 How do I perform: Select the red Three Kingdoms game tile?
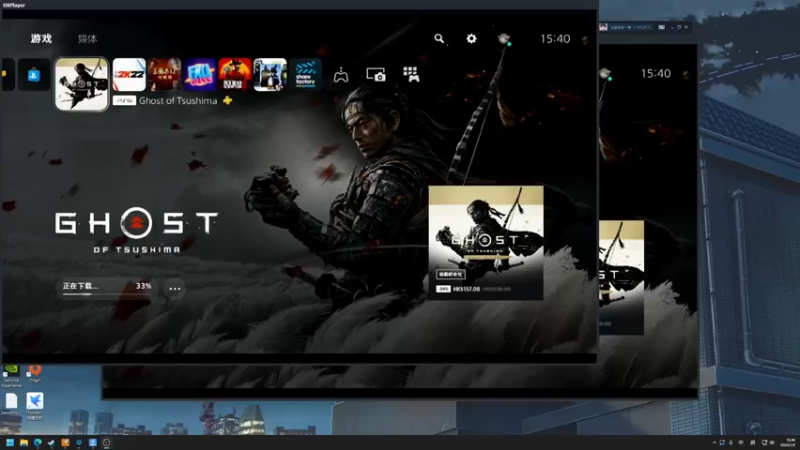click(165, 74)
